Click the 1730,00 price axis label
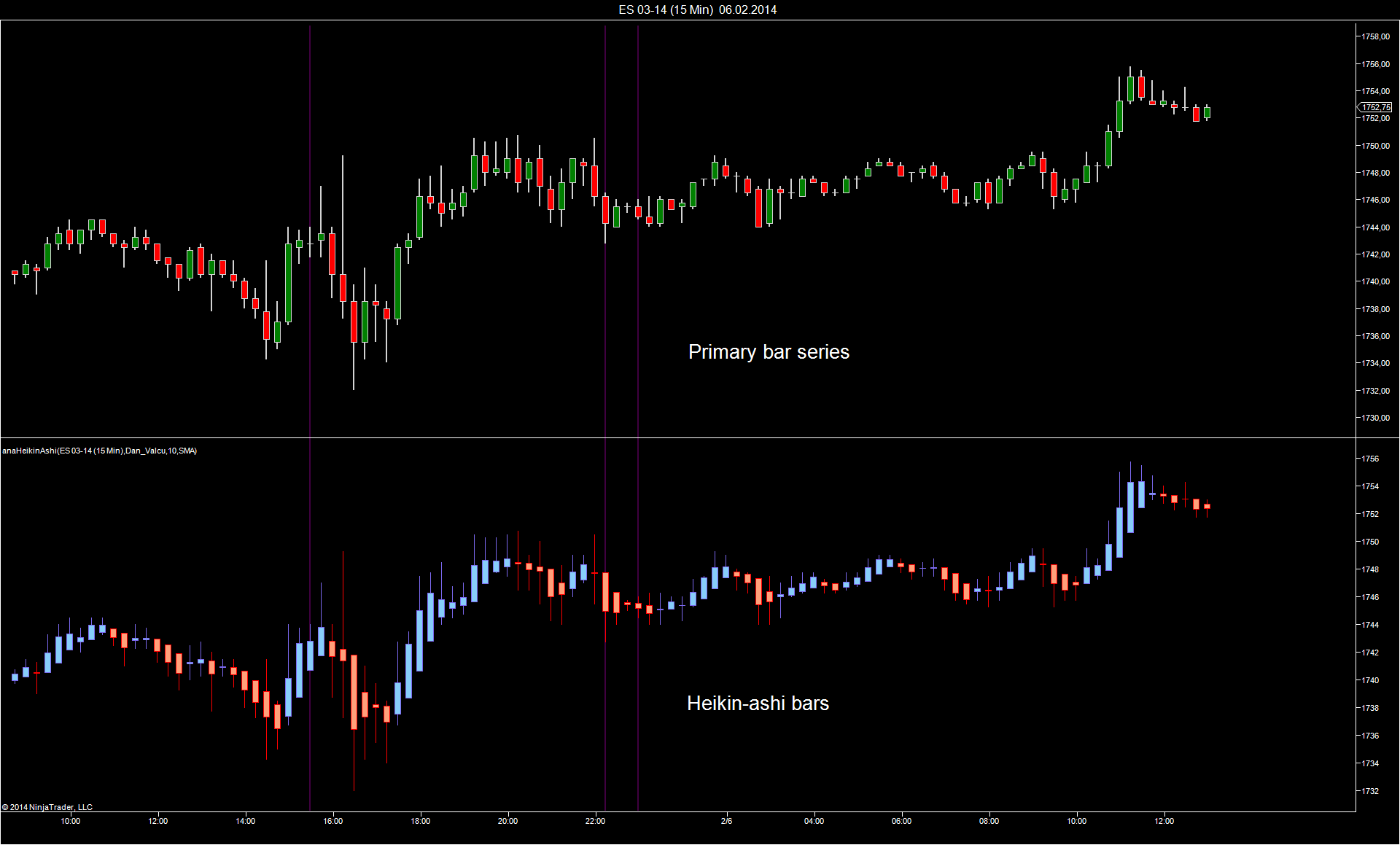The width and height of the screenshot is (1400, 845). tap(1375, 418)
